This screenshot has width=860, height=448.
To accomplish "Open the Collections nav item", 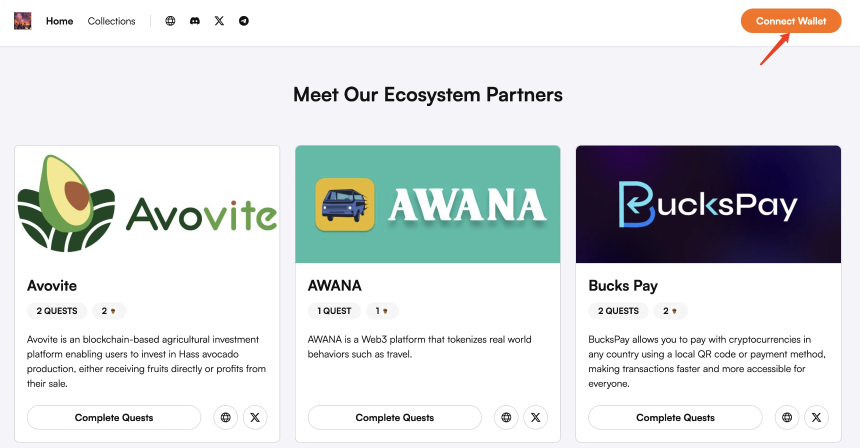I will (111, 21).
